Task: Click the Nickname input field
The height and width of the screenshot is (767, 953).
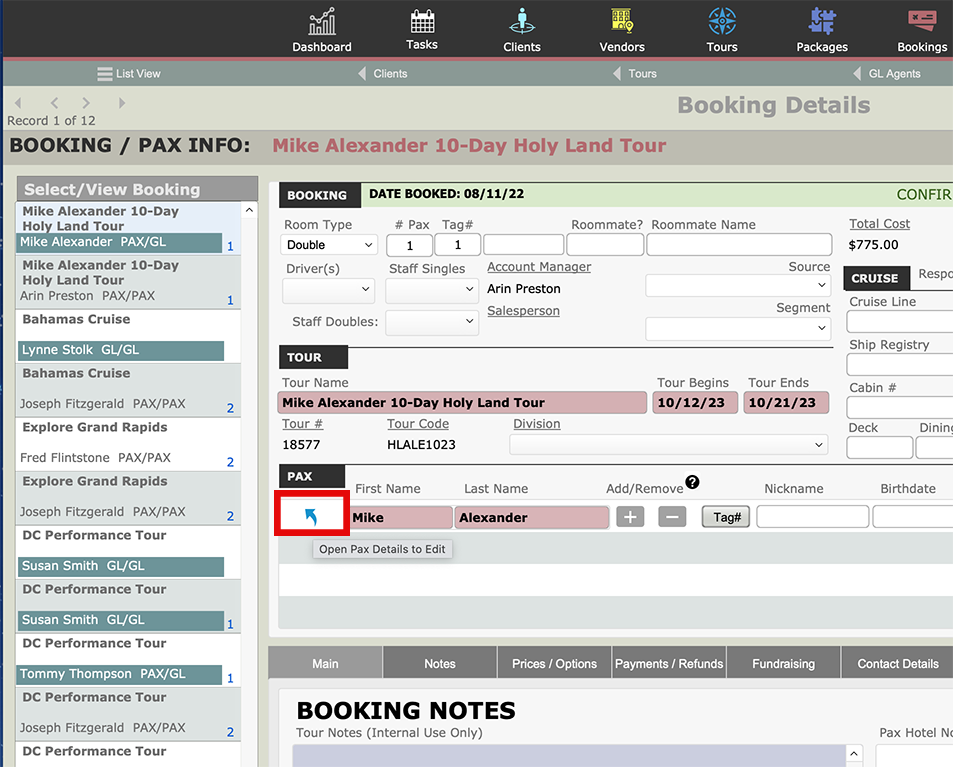Action: point(813,517)
